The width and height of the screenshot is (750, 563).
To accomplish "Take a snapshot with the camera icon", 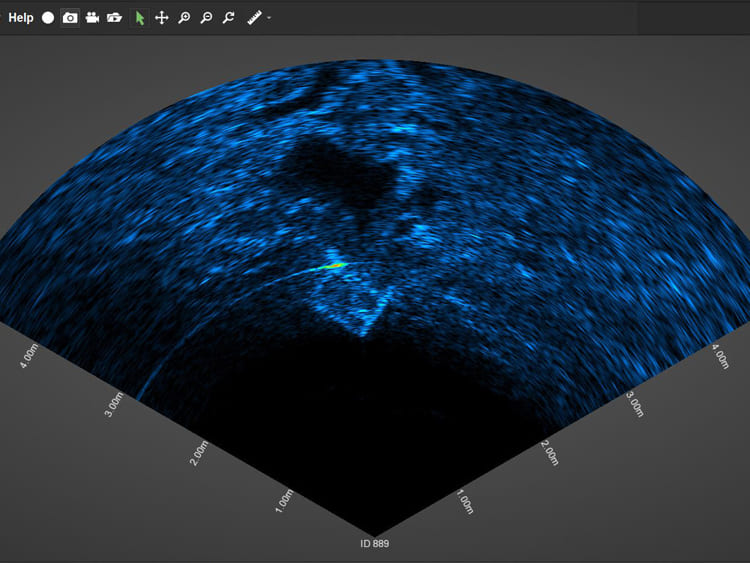I will point(70,18).
